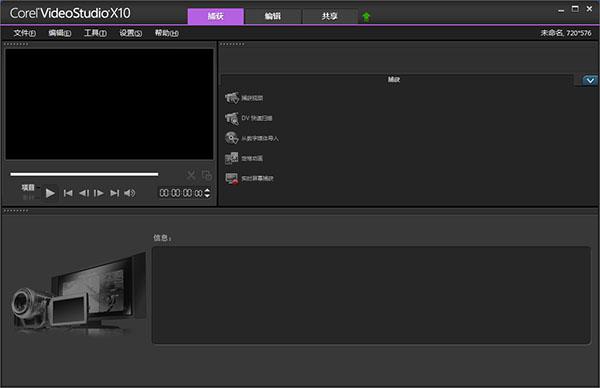Jump to end with End button
This screenshot has width=600, height=388.
[114, 193]
